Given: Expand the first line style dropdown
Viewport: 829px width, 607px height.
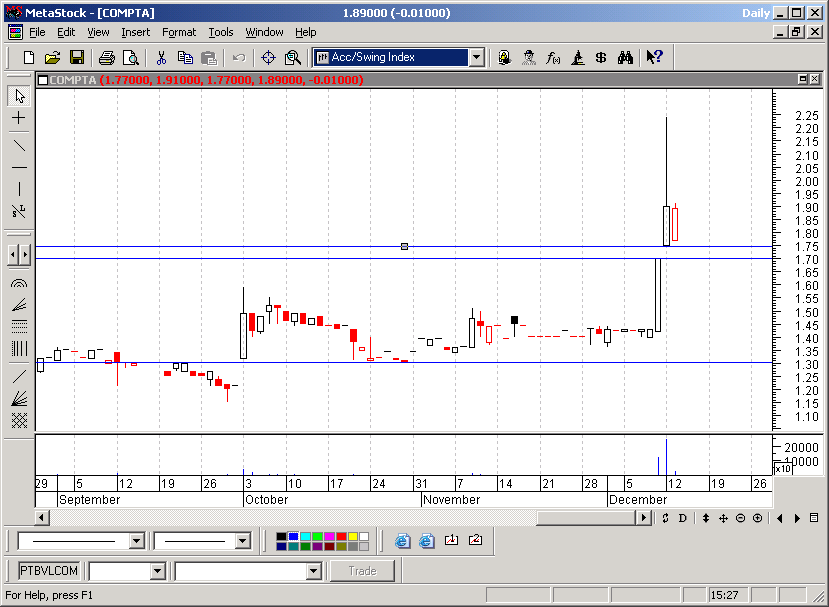Looking at the screenshot, I should (x=137, y=541).
